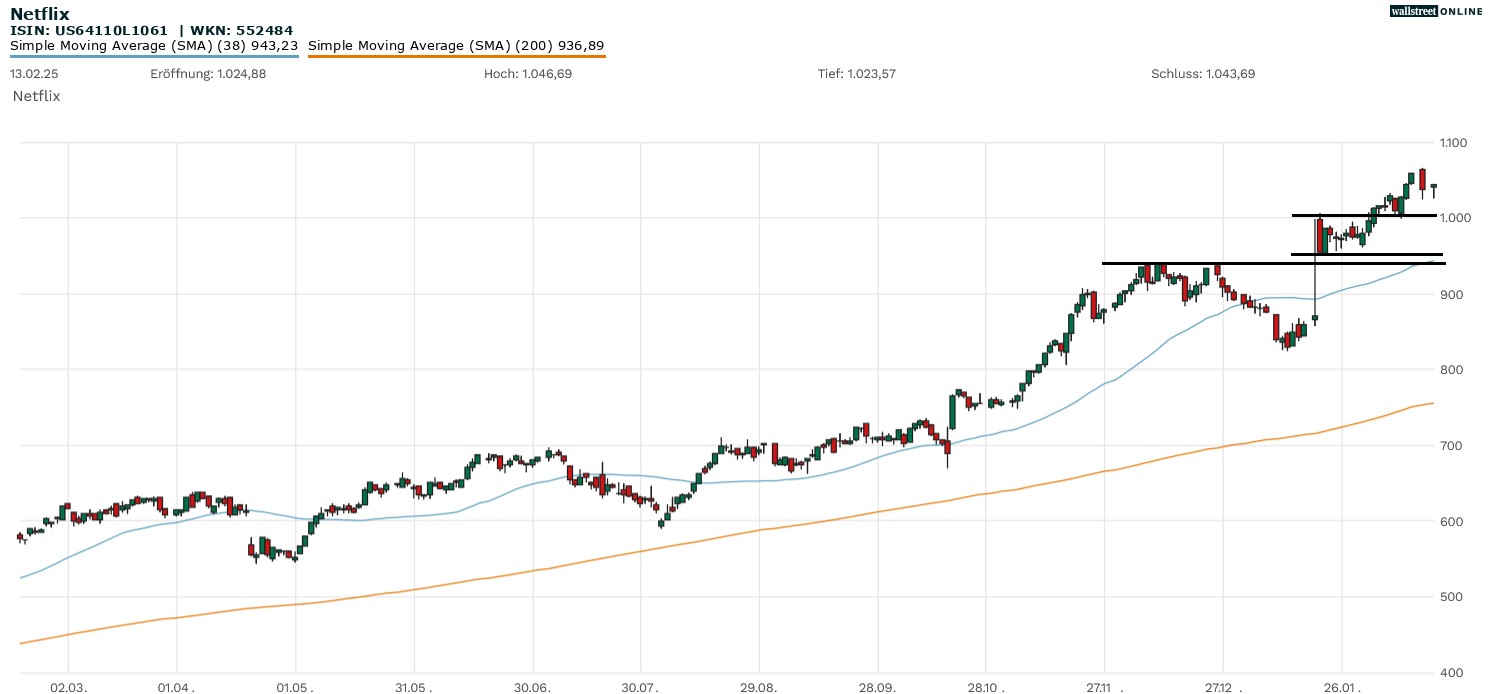Select the ISIN US64110L1061 text
1490x694 pixels.
(89, 30)
